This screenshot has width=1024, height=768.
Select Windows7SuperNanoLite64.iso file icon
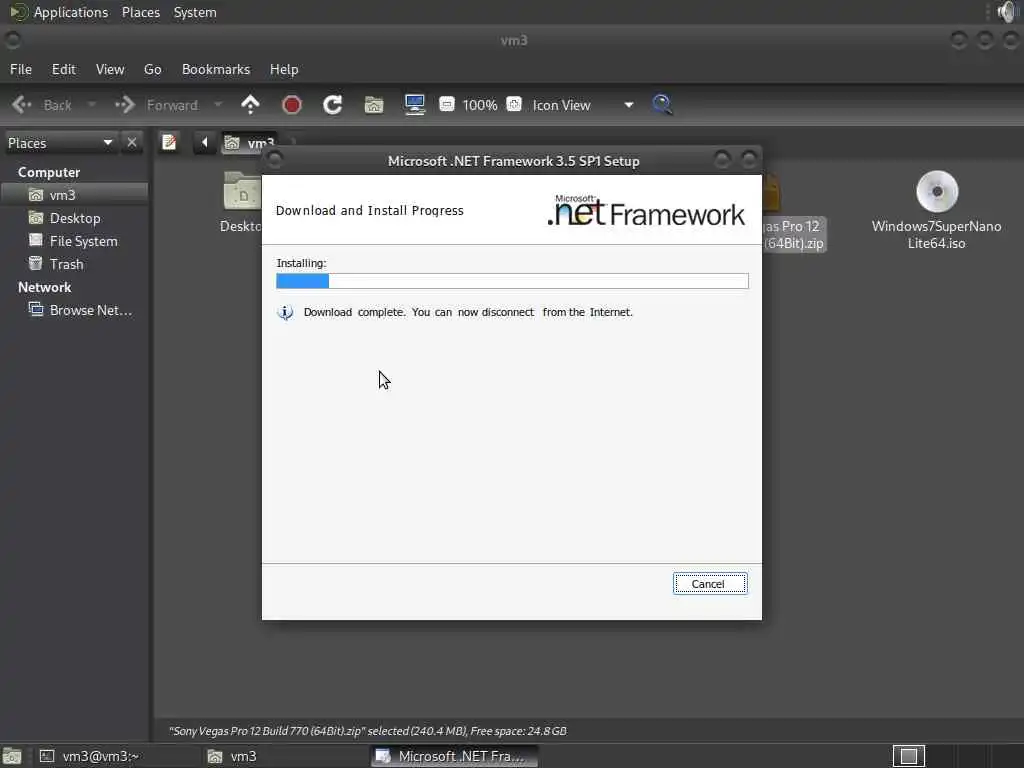[x=936, y=192]
